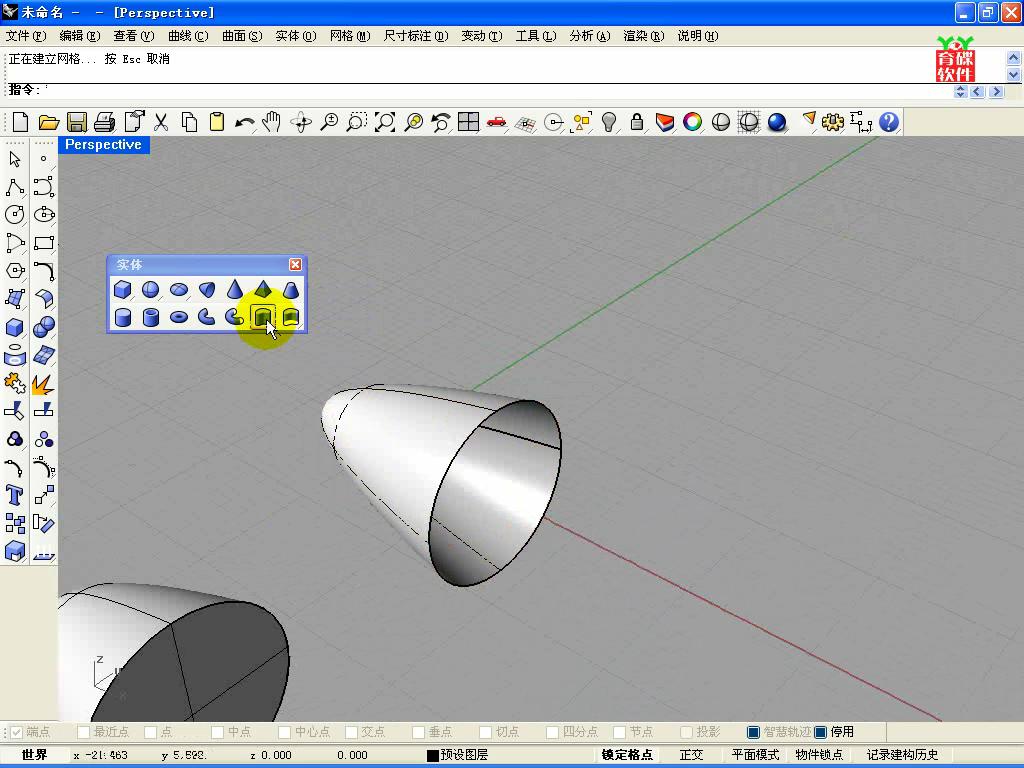Select the Tube tool in the 实体 palette
The width and height of the screenshot is (1024, 768).
[x=151, y=317]
